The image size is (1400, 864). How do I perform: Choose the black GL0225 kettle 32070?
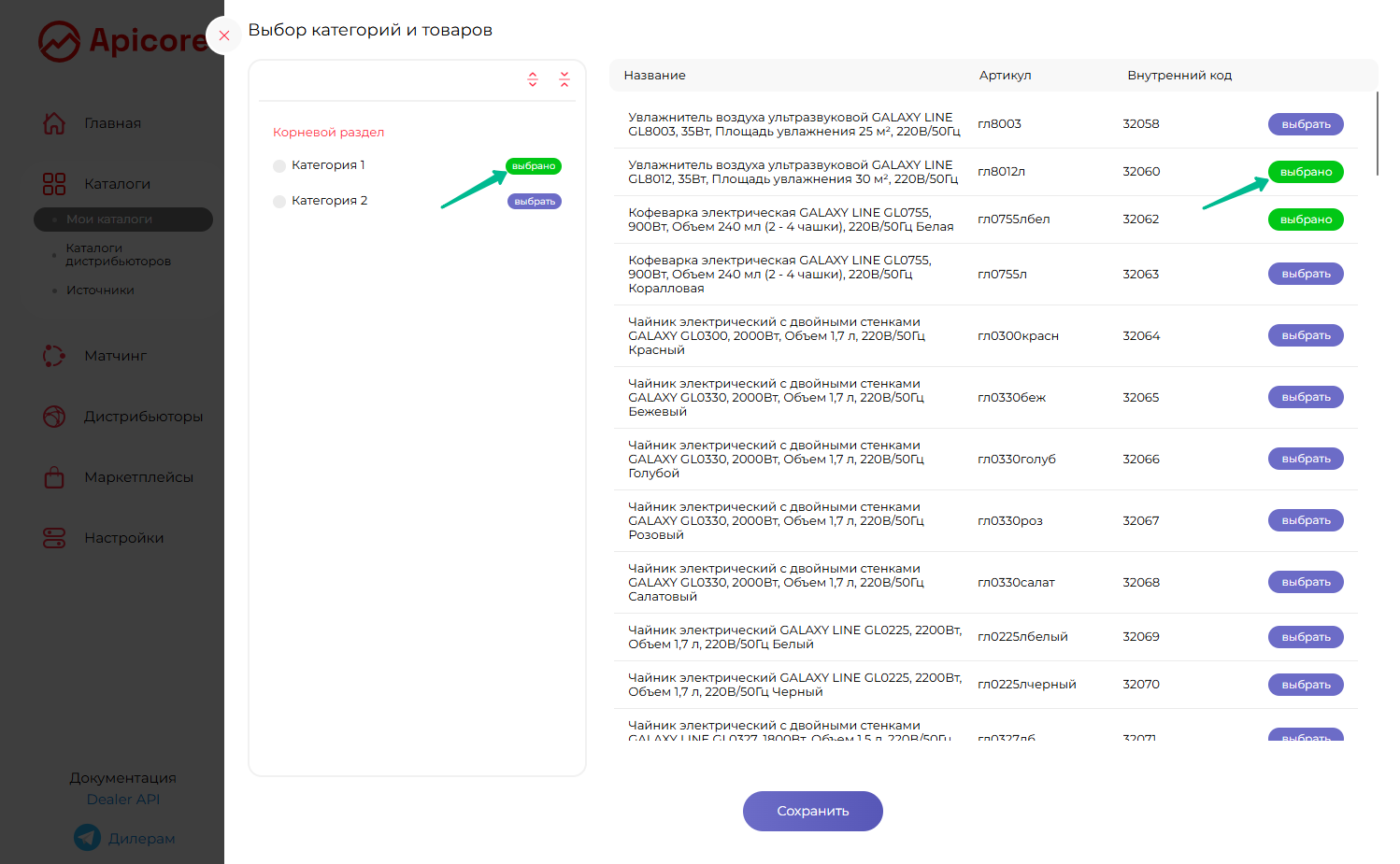(x=1306, y=685)
